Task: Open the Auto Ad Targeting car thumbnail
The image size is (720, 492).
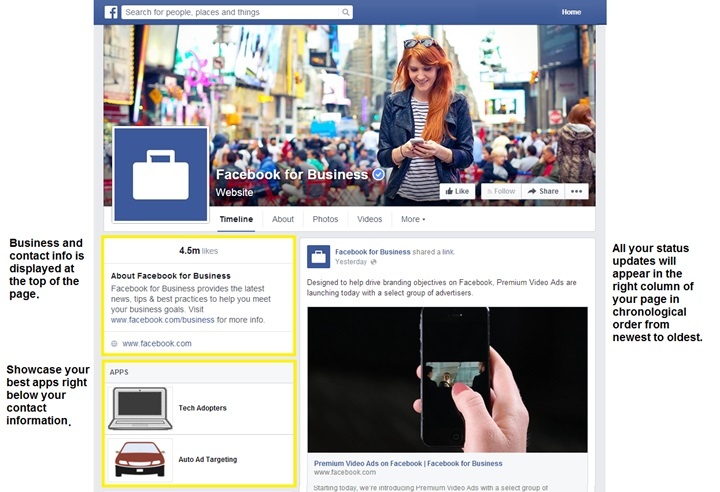Action: tap(140, 459)
